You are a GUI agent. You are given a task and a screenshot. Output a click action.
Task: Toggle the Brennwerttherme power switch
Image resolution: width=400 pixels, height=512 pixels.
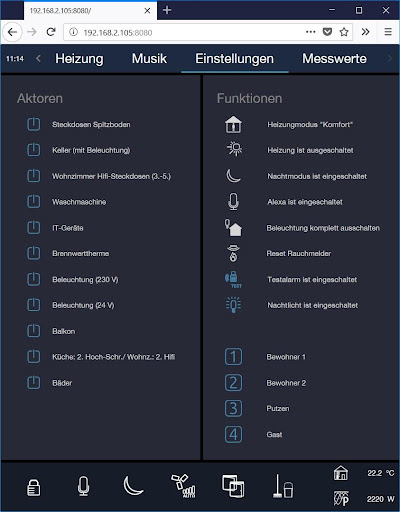[33, 253]
